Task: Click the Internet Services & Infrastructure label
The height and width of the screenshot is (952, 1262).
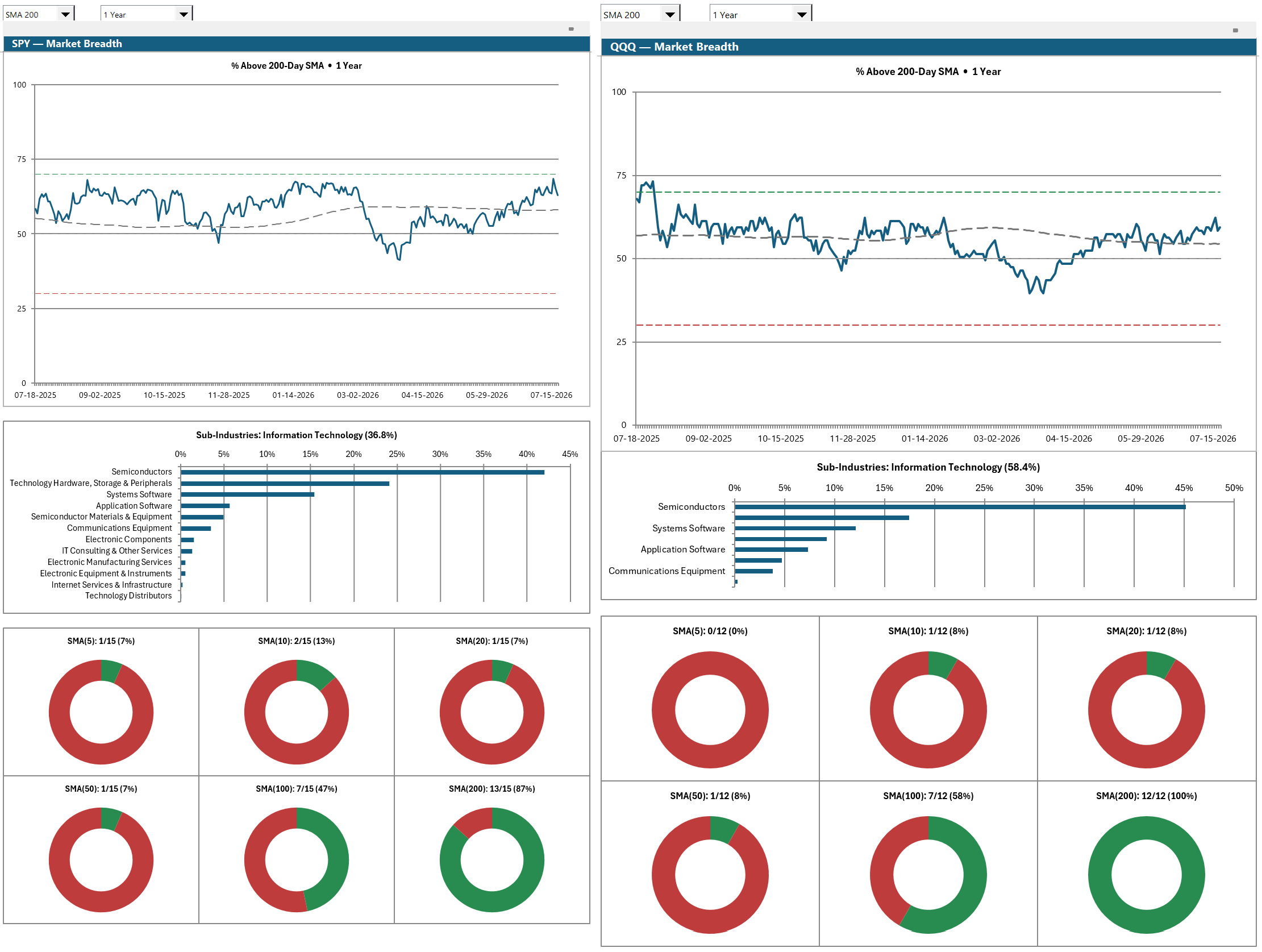Action: point(111,585)
